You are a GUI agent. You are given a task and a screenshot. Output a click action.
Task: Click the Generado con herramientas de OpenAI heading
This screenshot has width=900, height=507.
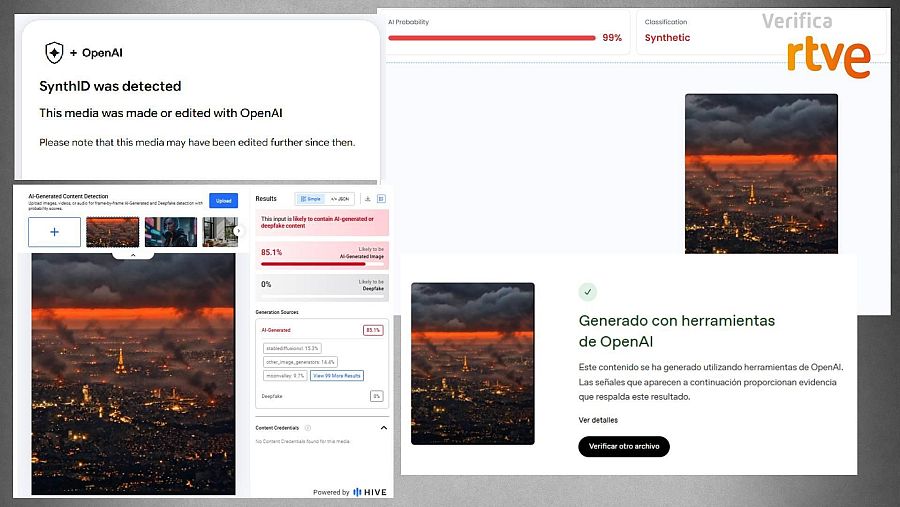point(677,331)
